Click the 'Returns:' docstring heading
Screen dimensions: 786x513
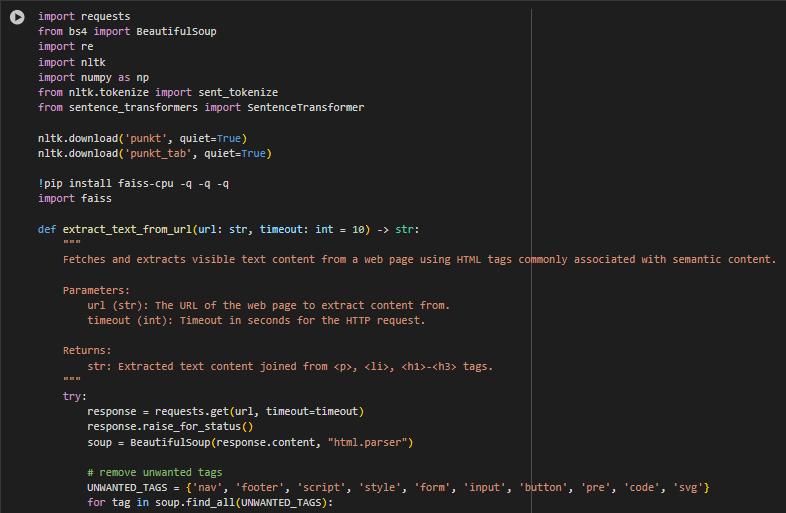click(x=87, y=351)
